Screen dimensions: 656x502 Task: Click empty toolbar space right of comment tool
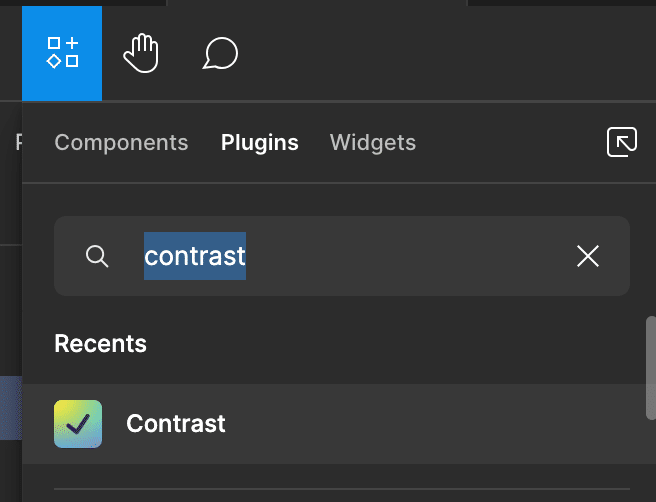[x=443, y=53]
